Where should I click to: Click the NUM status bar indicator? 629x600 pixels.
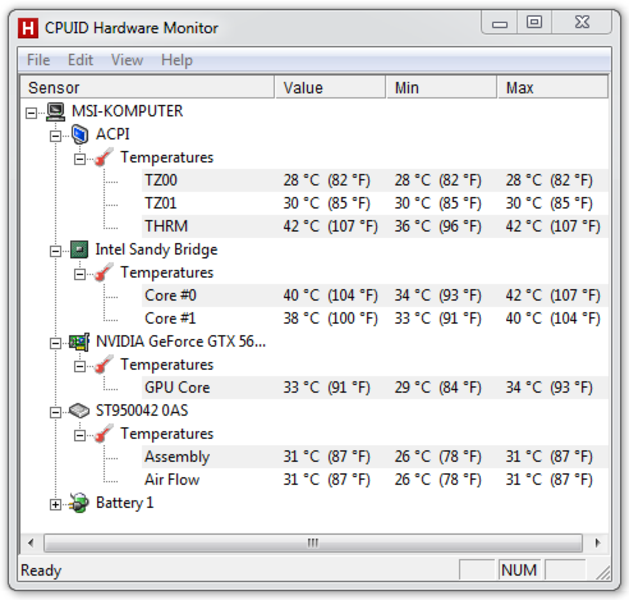519,570
